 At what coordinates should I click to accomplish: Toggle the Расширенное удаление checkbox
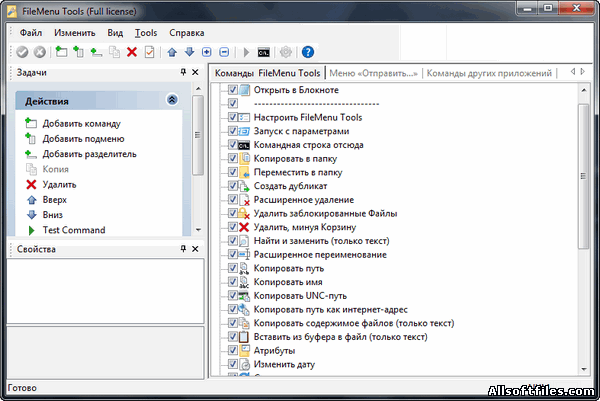coord(233,199)
